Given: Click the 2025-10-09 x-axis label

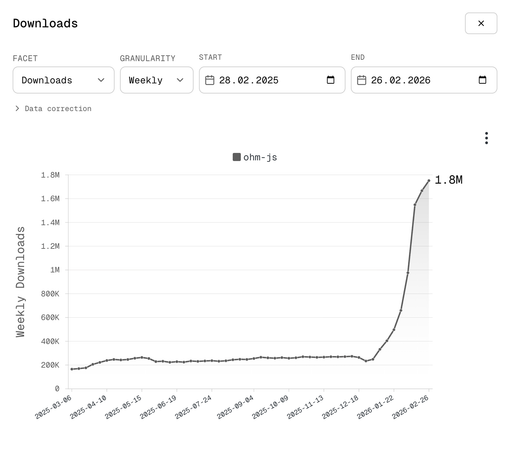Looking at the screenshot, I should tap(270, 407).
